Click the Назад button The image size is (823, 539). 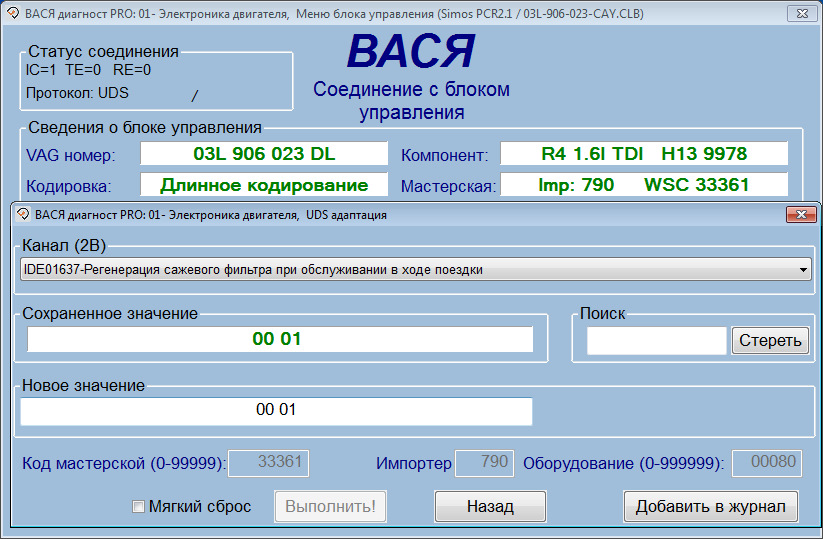pyautogui.click(x=490, y=506)
